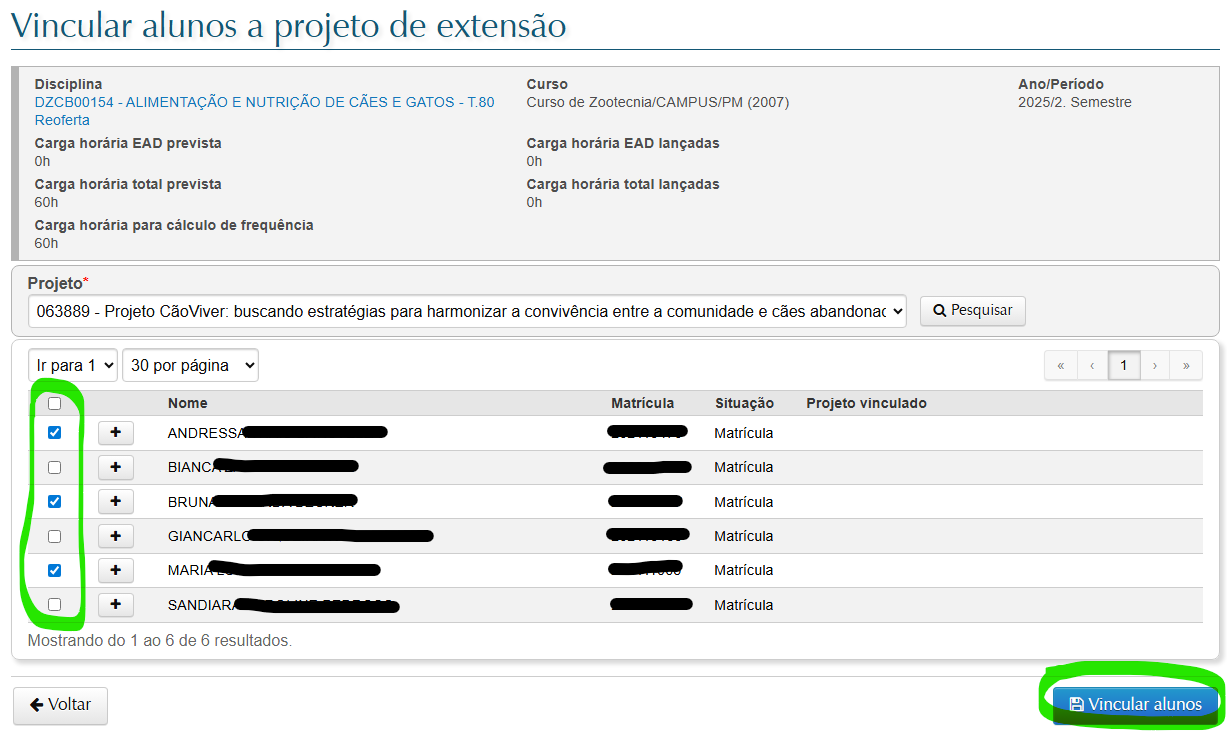The image size is (1227, 735).
Task: Click the plus icon in ANDRESSA's row
Action: pyautogui.click(x=115, y=433)
